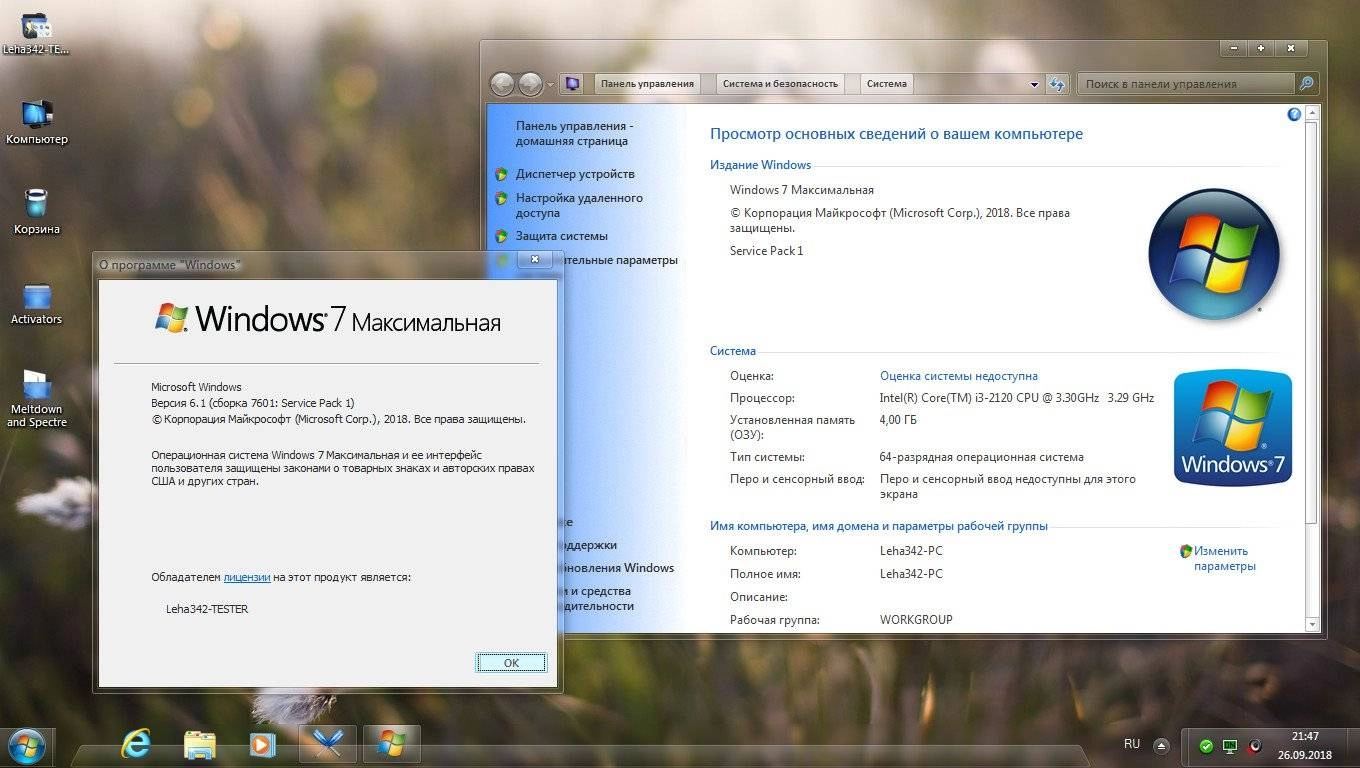This screenshot has height=768, width=1360.
Task: Click the Show desktop strip by the clock
Action: (1352, 746)
